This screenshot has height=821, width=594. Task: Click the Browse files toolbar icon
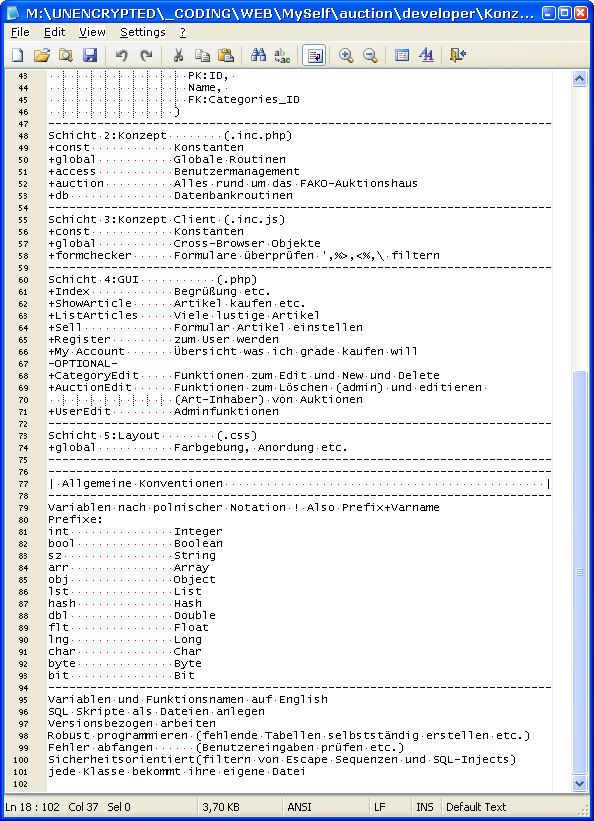[66, 55]
